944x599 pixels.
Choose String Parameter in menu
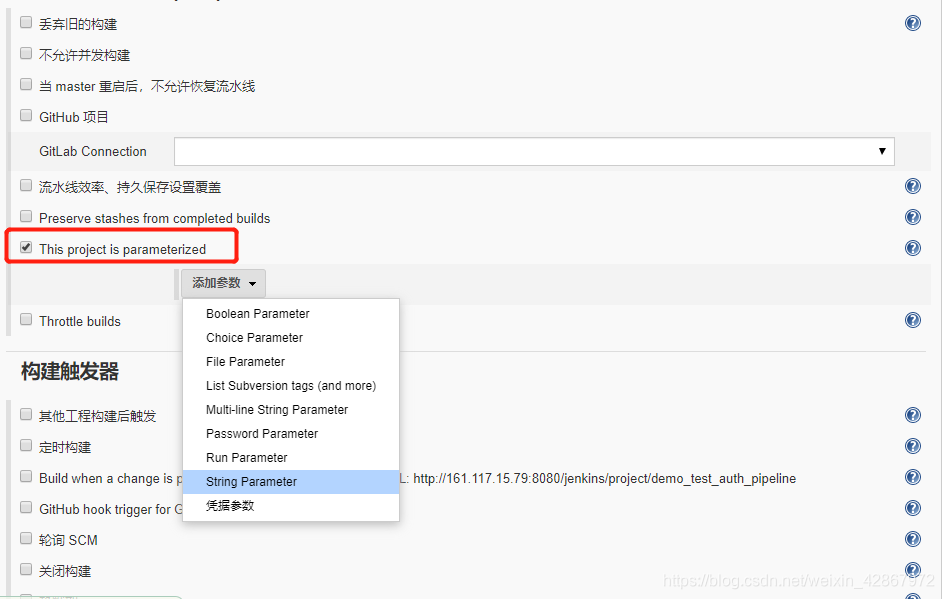click(x=291, y=482)
